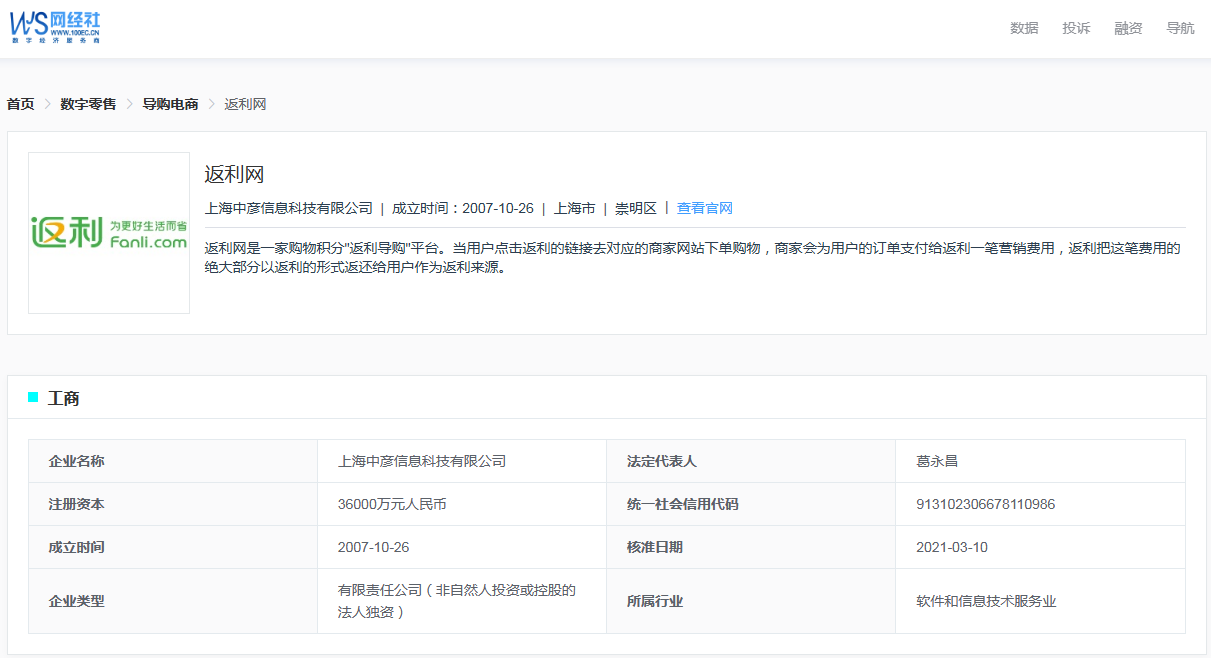Select 上海中彦信息科技有限公司 in the header line

[x=288, y=208]
